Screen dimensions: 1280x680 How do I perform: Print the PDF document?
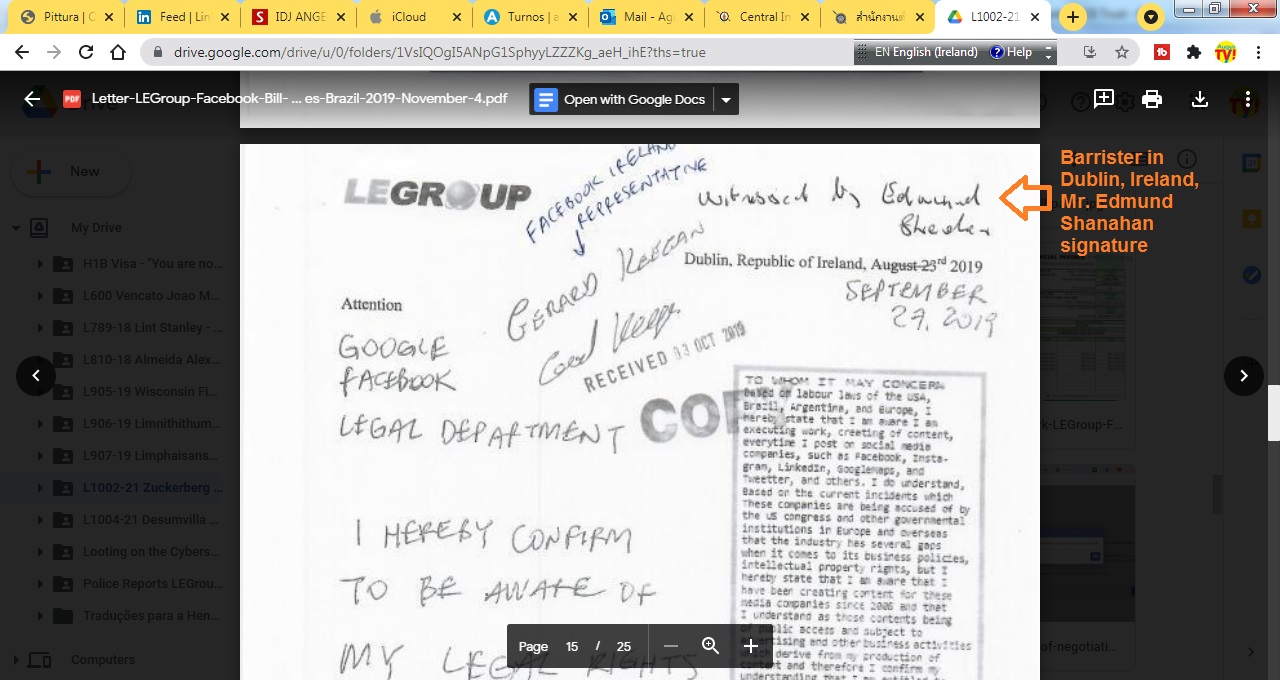[1152, 99]
